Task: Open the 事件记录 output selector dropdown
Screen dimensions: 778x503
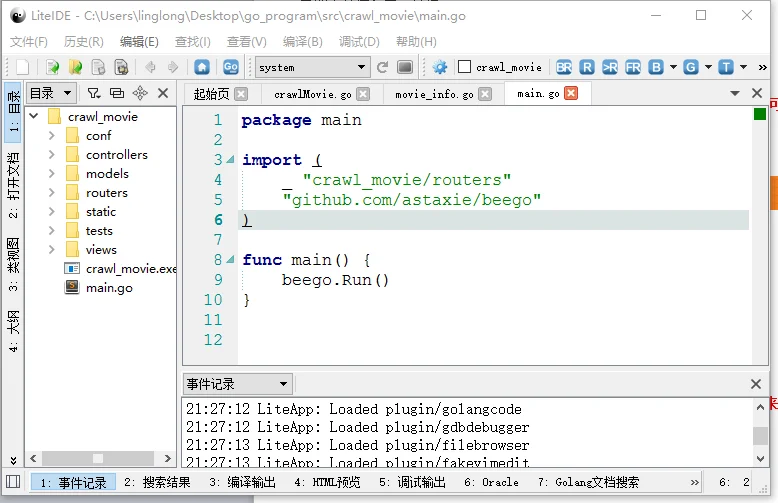Action: point(237,384)
